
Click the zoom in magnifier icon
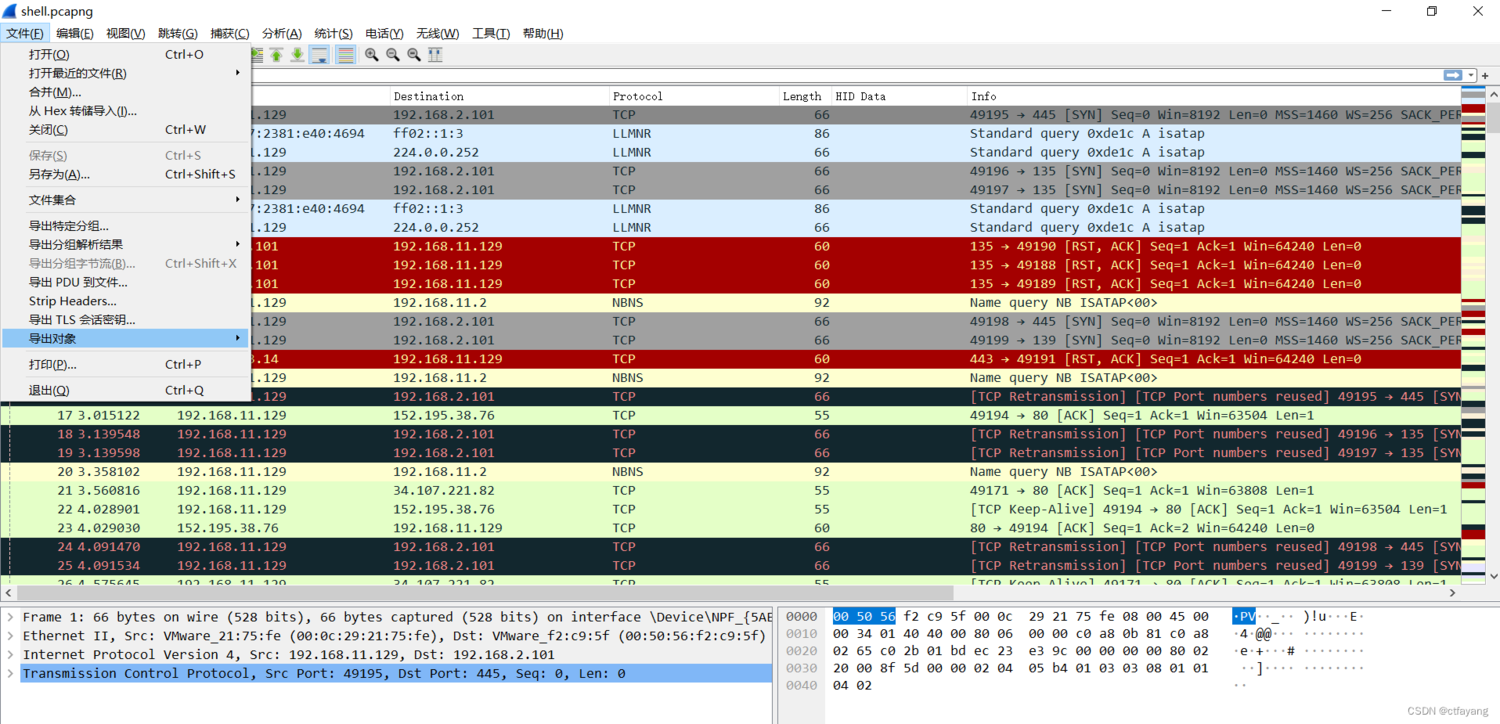click(x=371, y=55)
